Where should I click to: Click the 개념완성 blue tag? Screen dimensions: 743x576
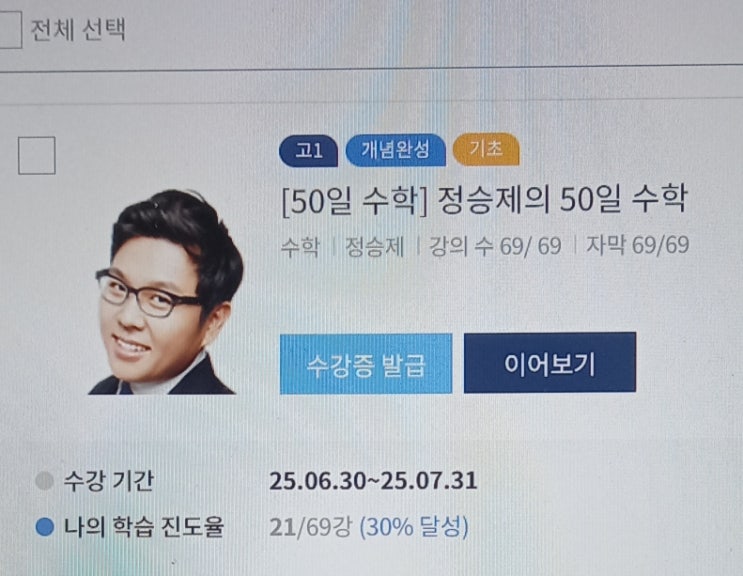[396, 150]
